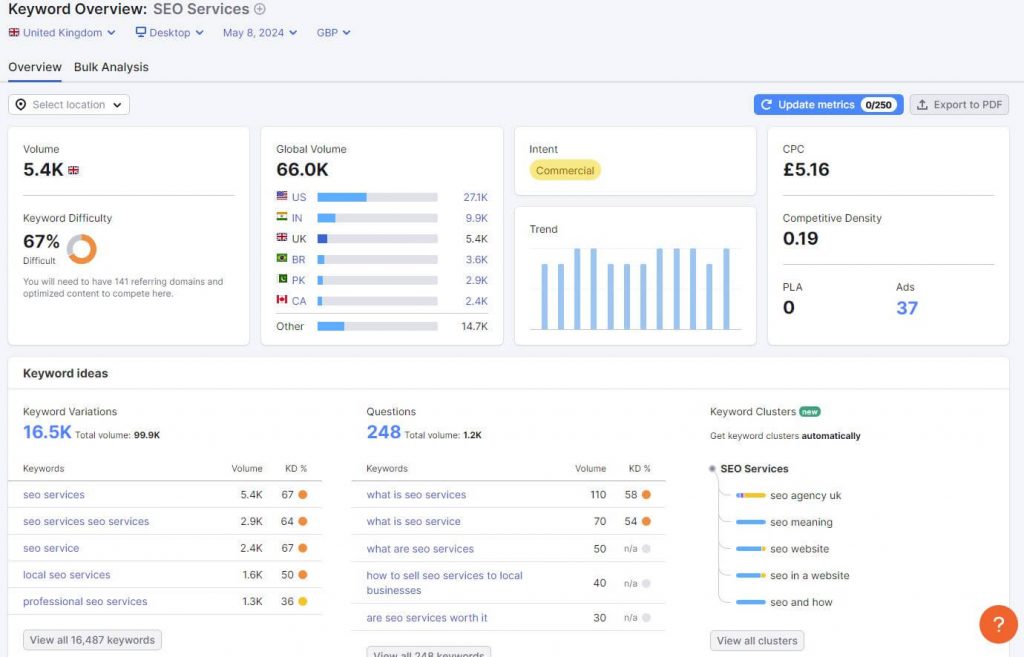Click the Canada flag in Global Volume
The height and width of the screenshot is (657, 1024).
coord(282,301)
